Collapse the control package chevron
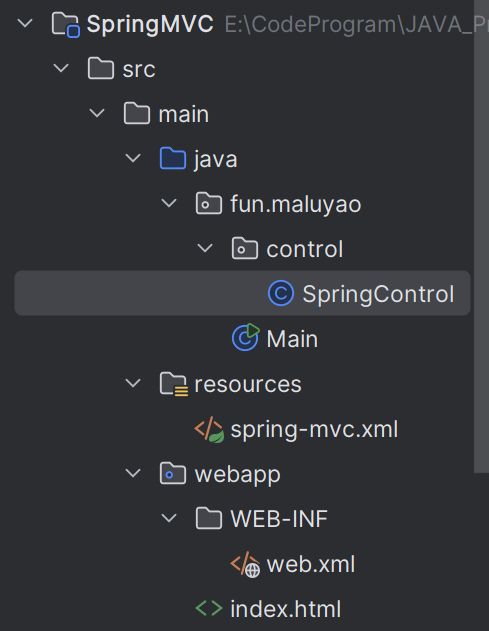 click(205, 248)
